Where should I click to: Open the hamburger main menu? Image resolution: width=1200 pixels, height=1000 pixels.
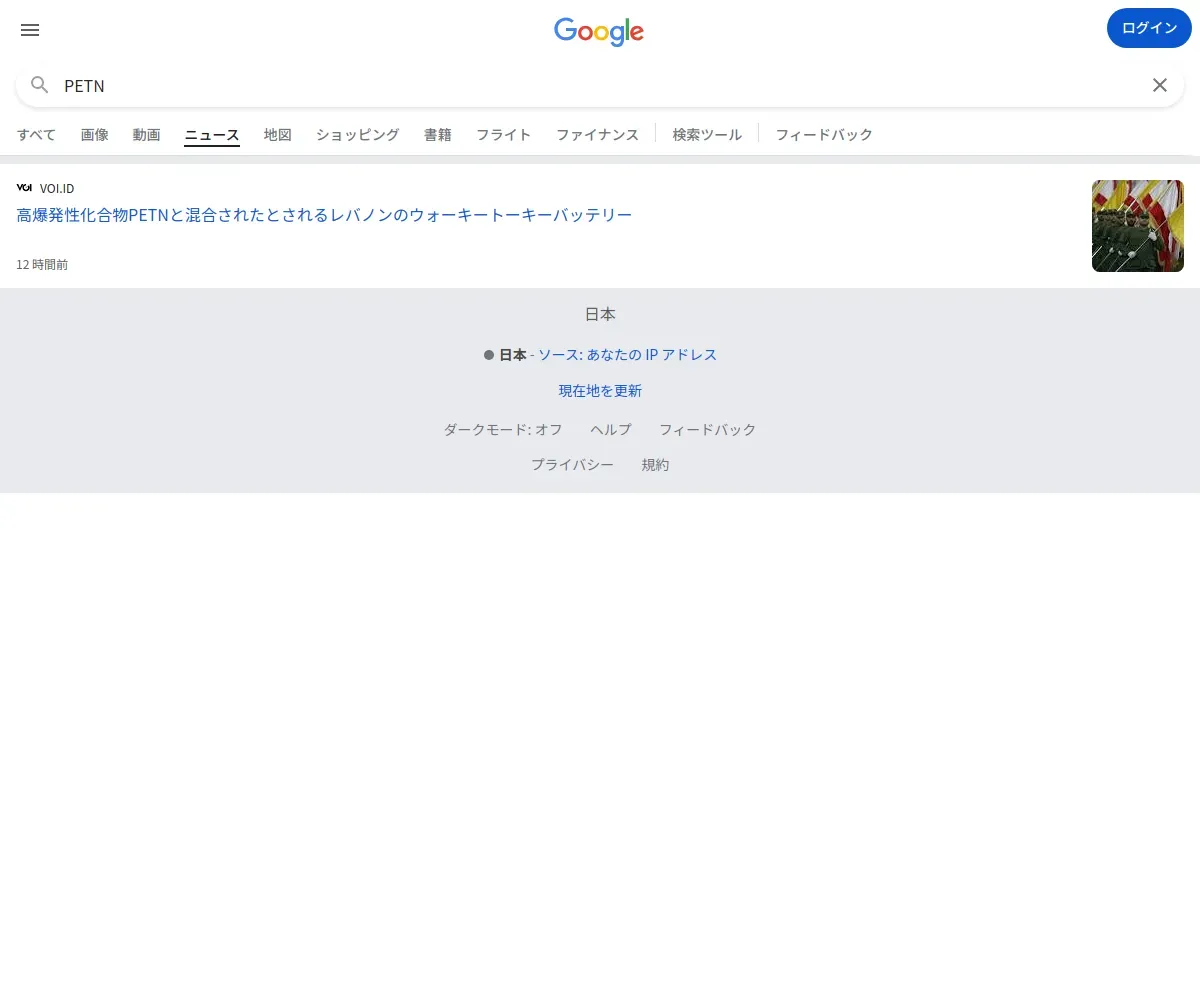30,30
